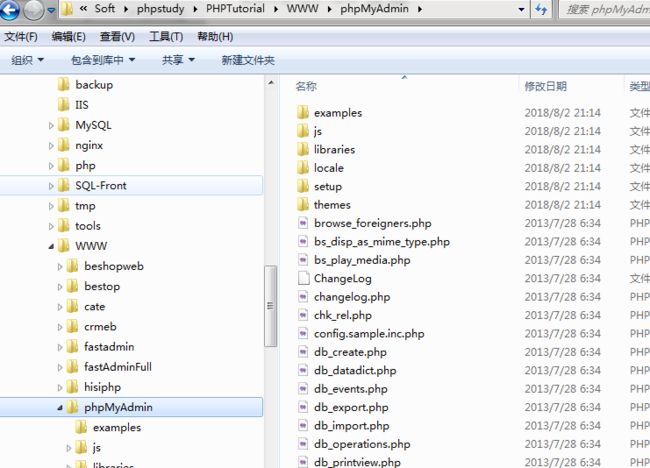Collapse the WWW tree node
This screenshot has height=468, width=650.
pyautogui.click(x=51, y=246)
